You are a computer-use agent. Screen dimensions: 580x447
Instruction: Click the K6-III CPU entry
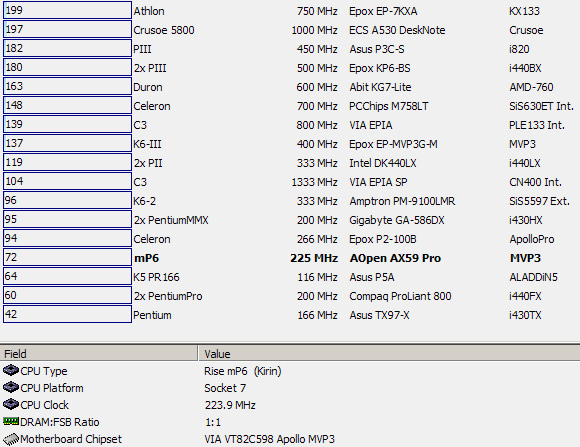(147, 144)
